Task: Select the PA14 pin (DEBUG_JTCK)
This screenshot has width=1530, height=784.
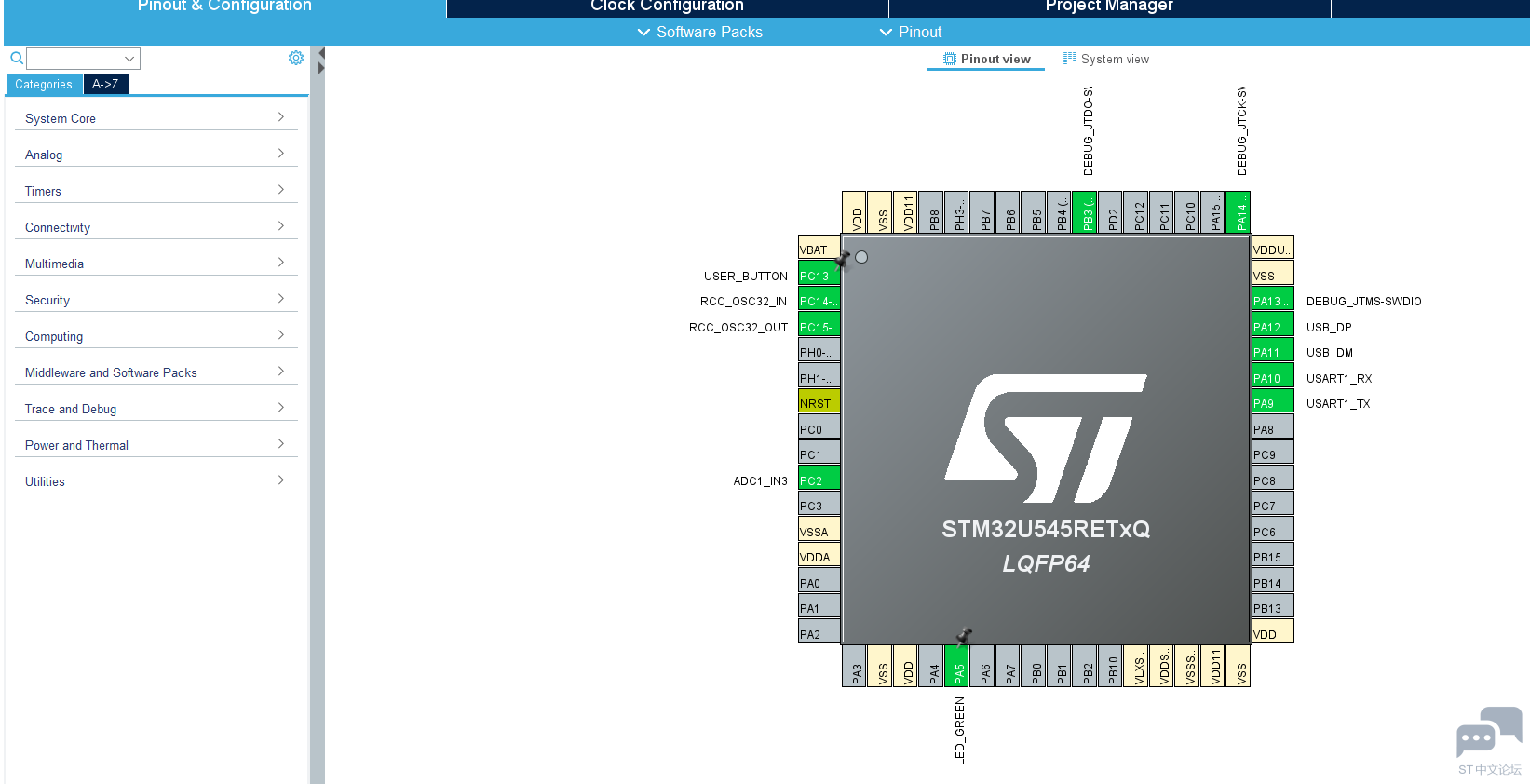Action: pos(1239,212)
